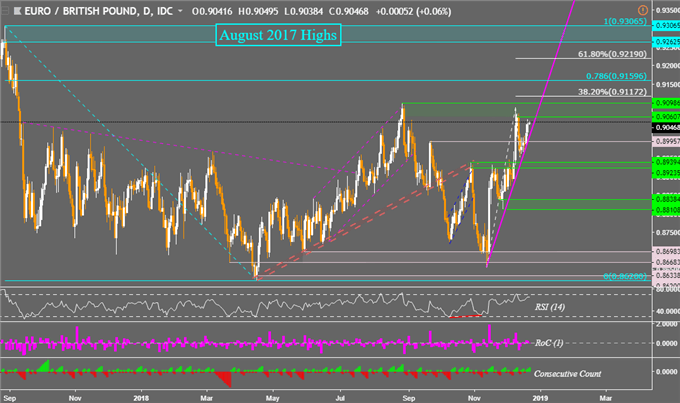Click the cyan 0.92625 price axis tag
The width and height of the screenshot is (680, 403).
(666, 42)
